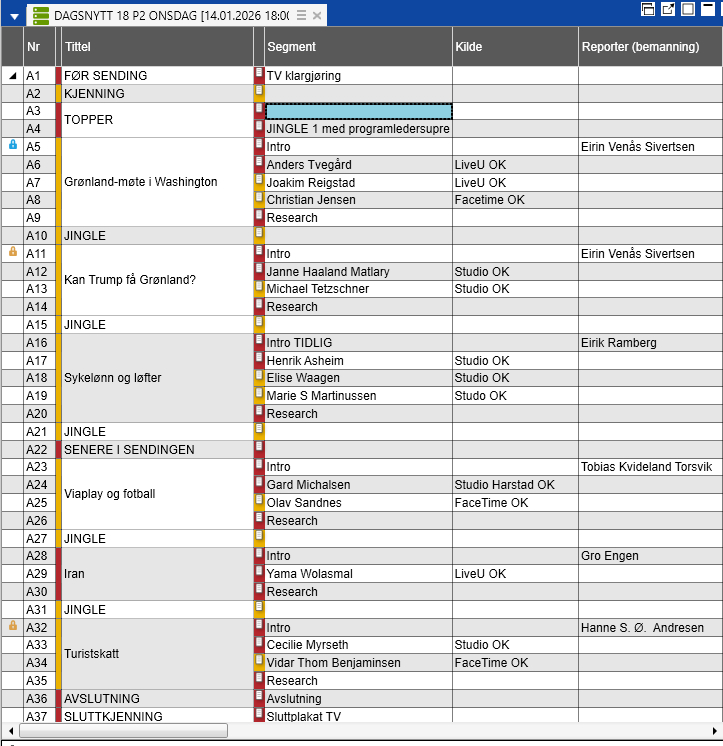Screen dimensions: 723x746
Task: Click the rundown icon in the DAGSNYTT tab
Action: [x=41, y=16]
